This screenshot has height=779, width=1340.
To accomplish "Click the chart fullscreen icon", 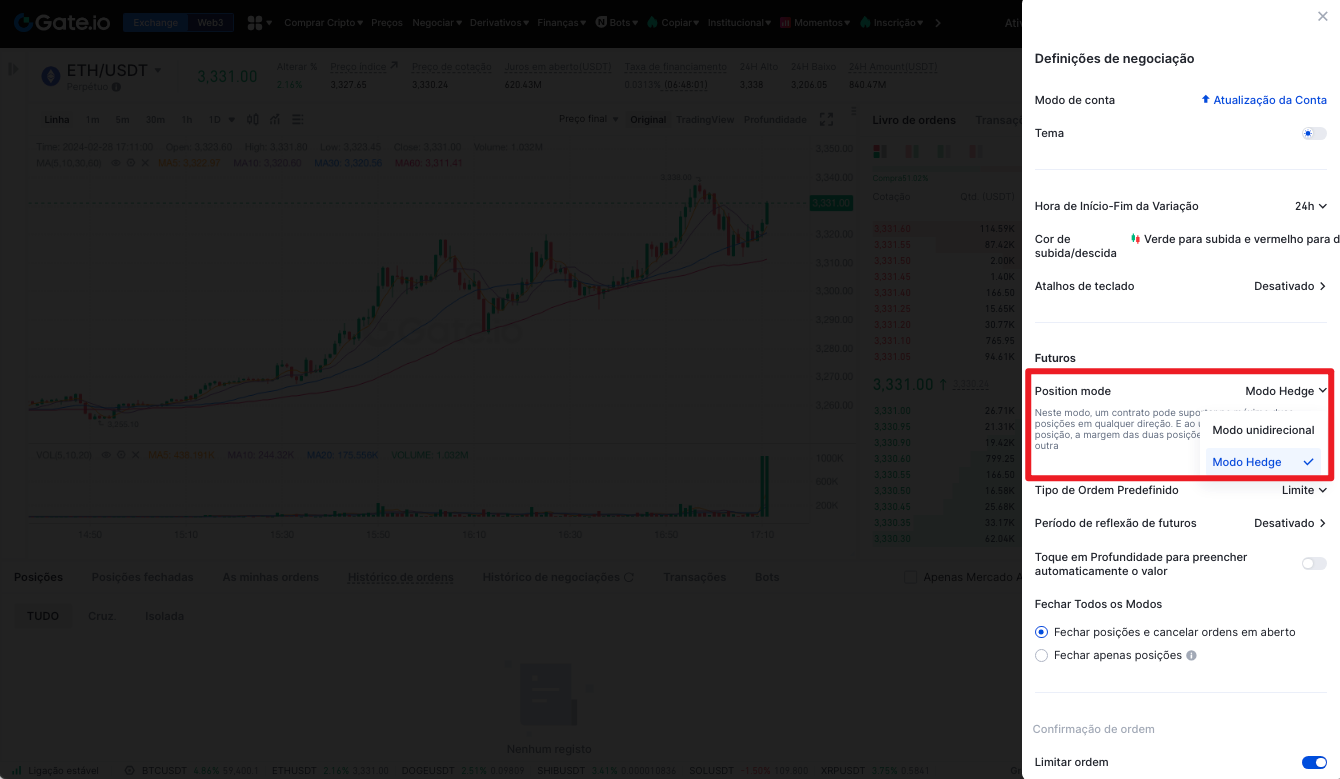I will (826, 120).
